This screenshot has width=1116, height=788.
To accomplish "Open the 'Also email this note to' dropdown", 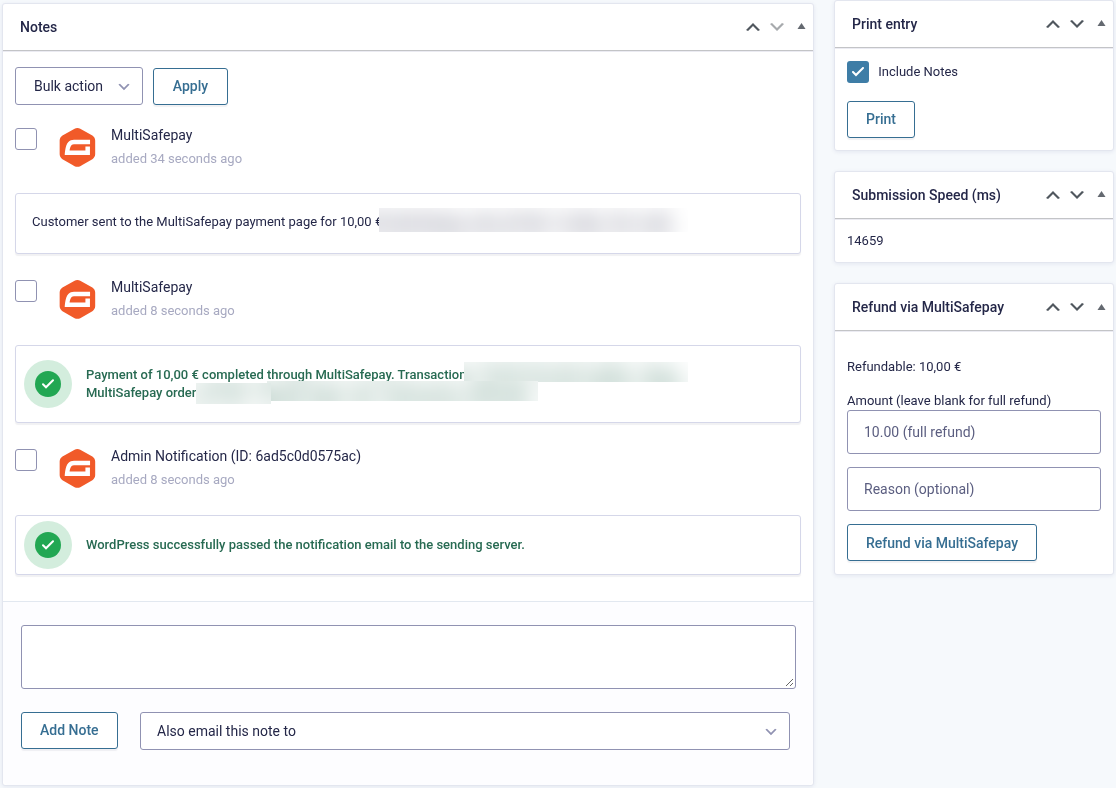I will [465, 731].
